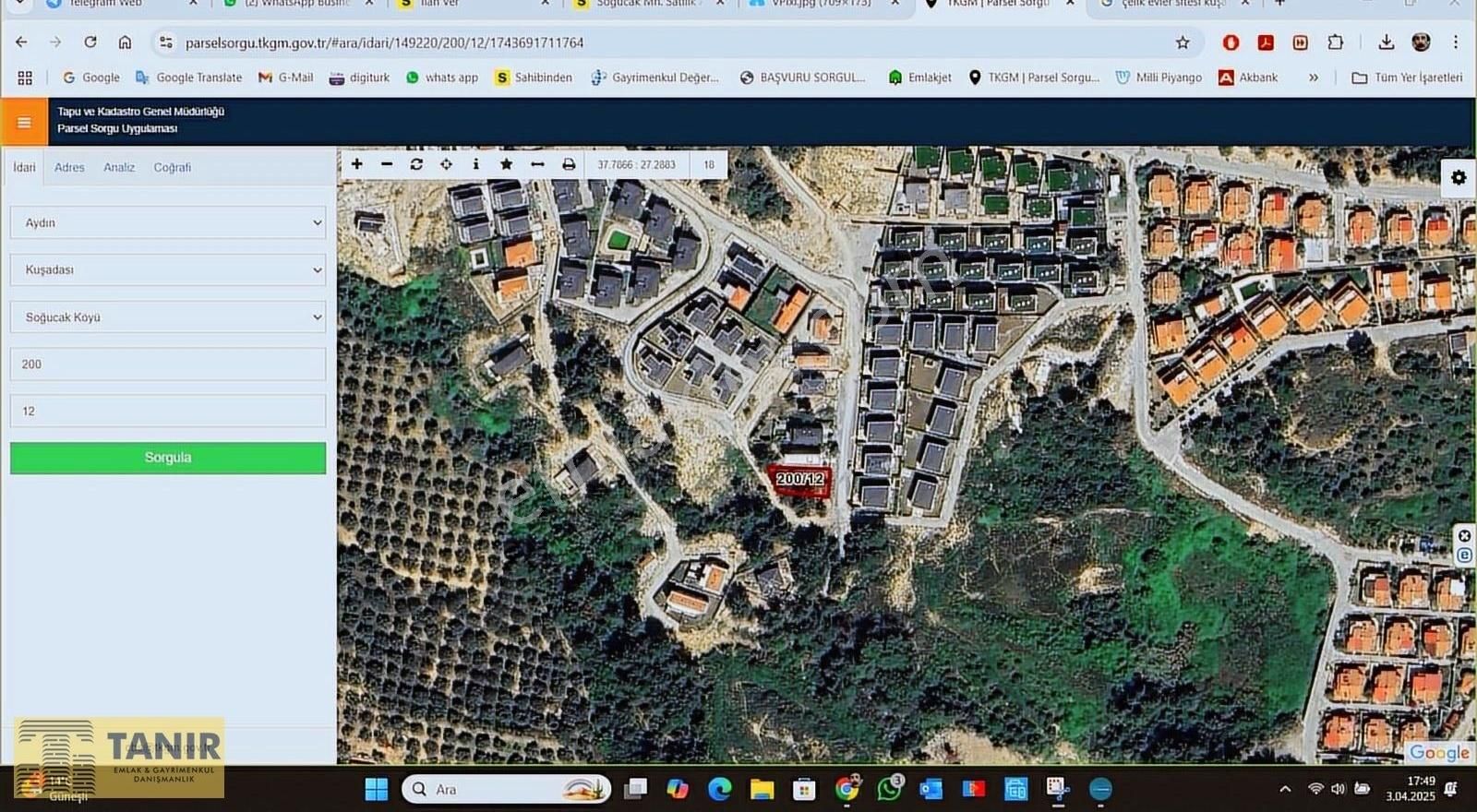Expand the hidden system tray icons
The height and width of the screenshot is (812, 1477).
click(1285, 789)
